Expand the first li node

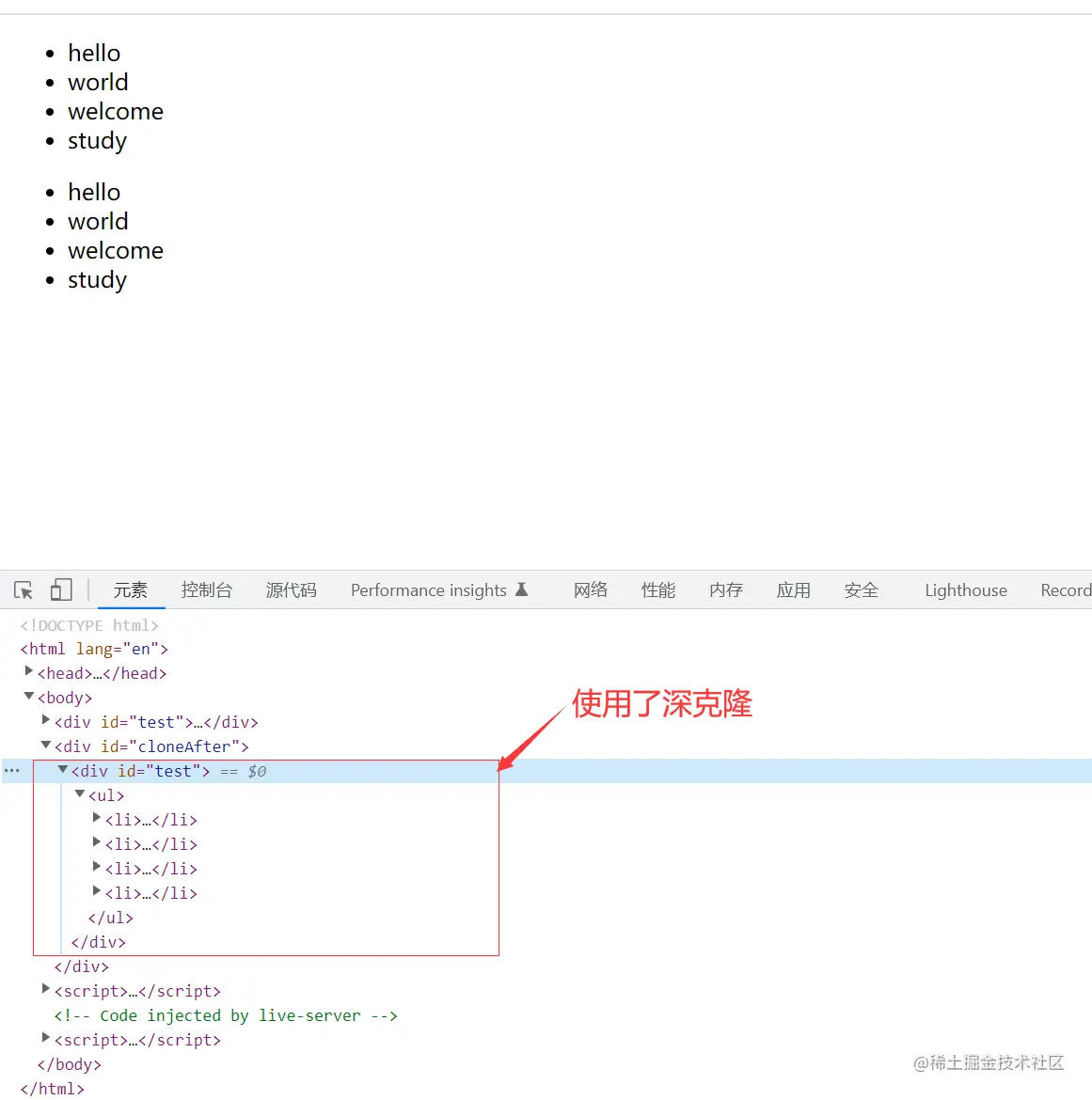97,817
